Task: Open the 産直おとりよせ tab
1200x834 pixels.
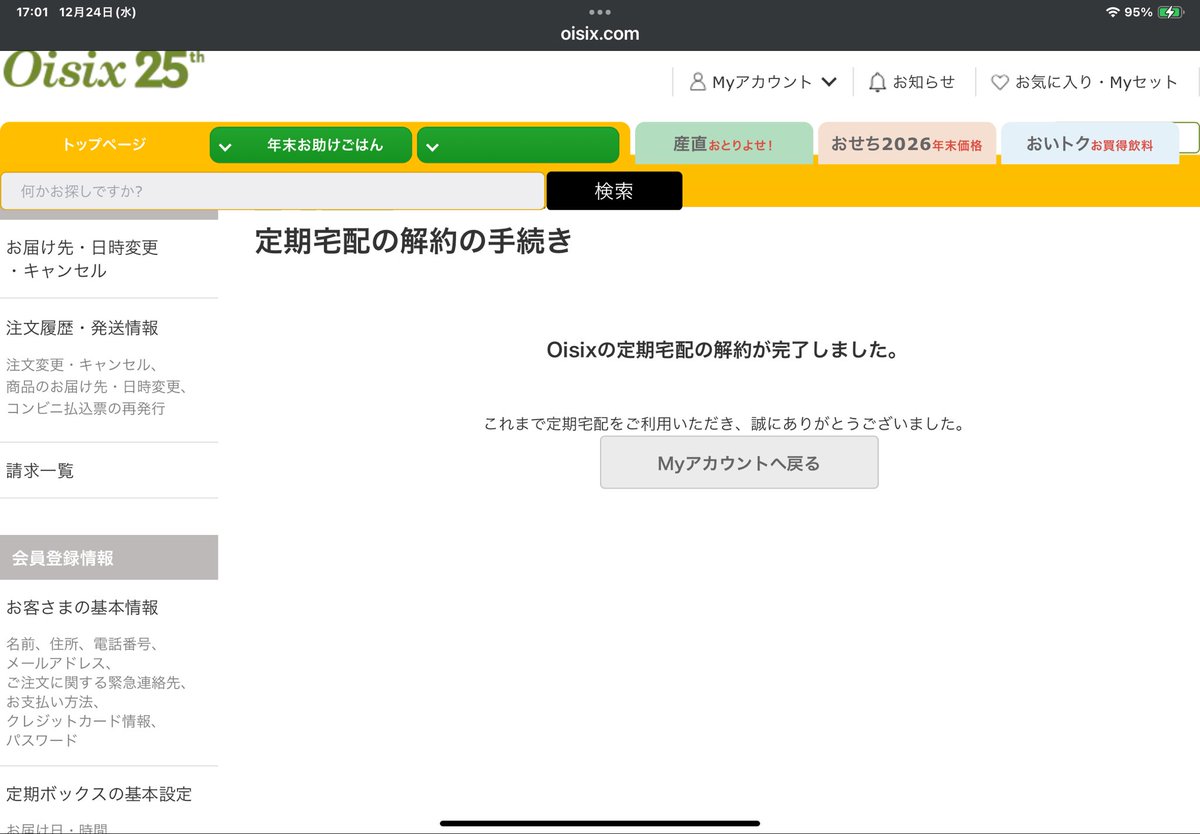Action: point(723,143)
